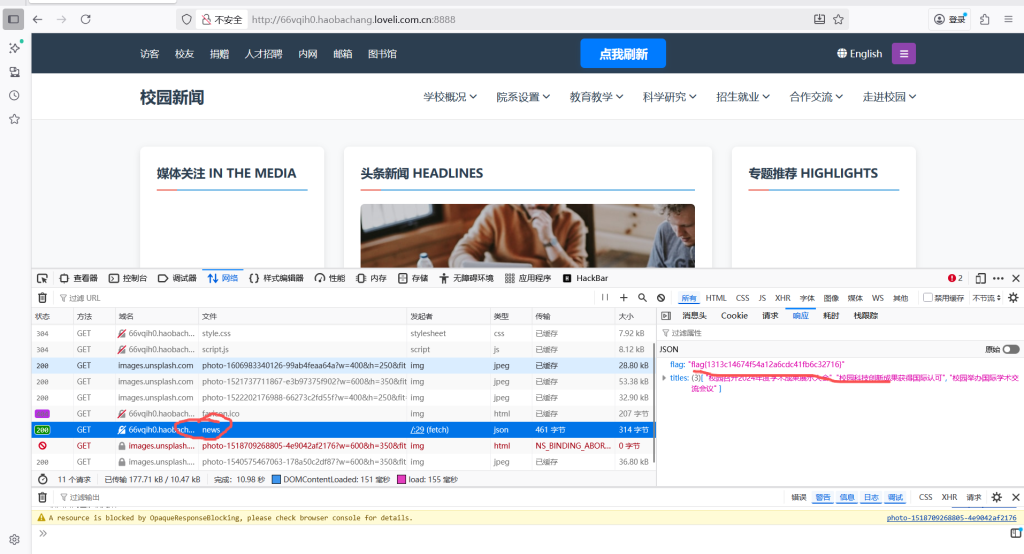
Task: Toggle the 警告 console filter
Action: click(822, 497)
